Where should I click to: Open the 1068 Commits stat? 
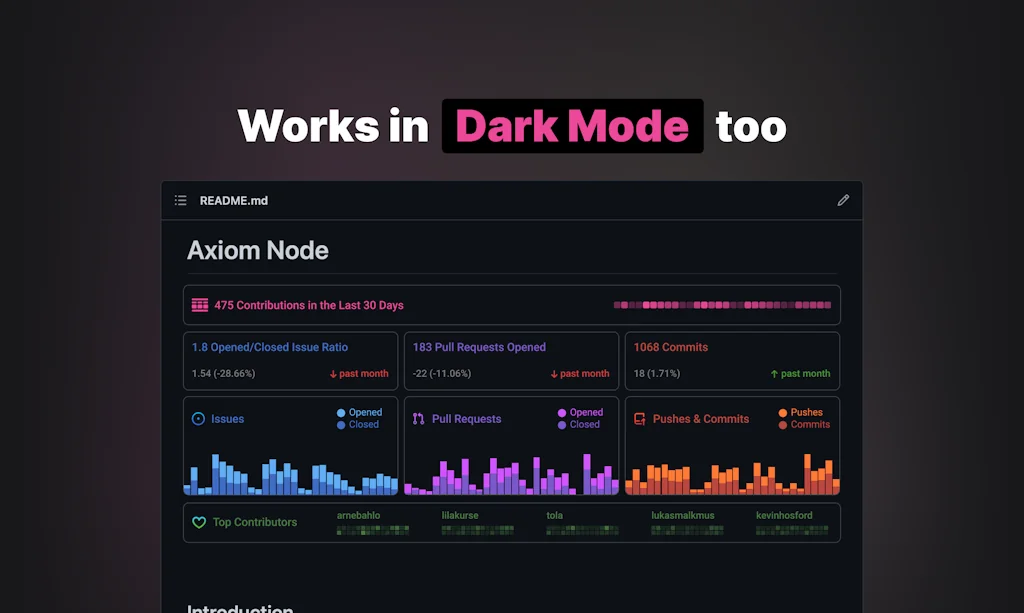pyautogui.click(x=671, y=347)
